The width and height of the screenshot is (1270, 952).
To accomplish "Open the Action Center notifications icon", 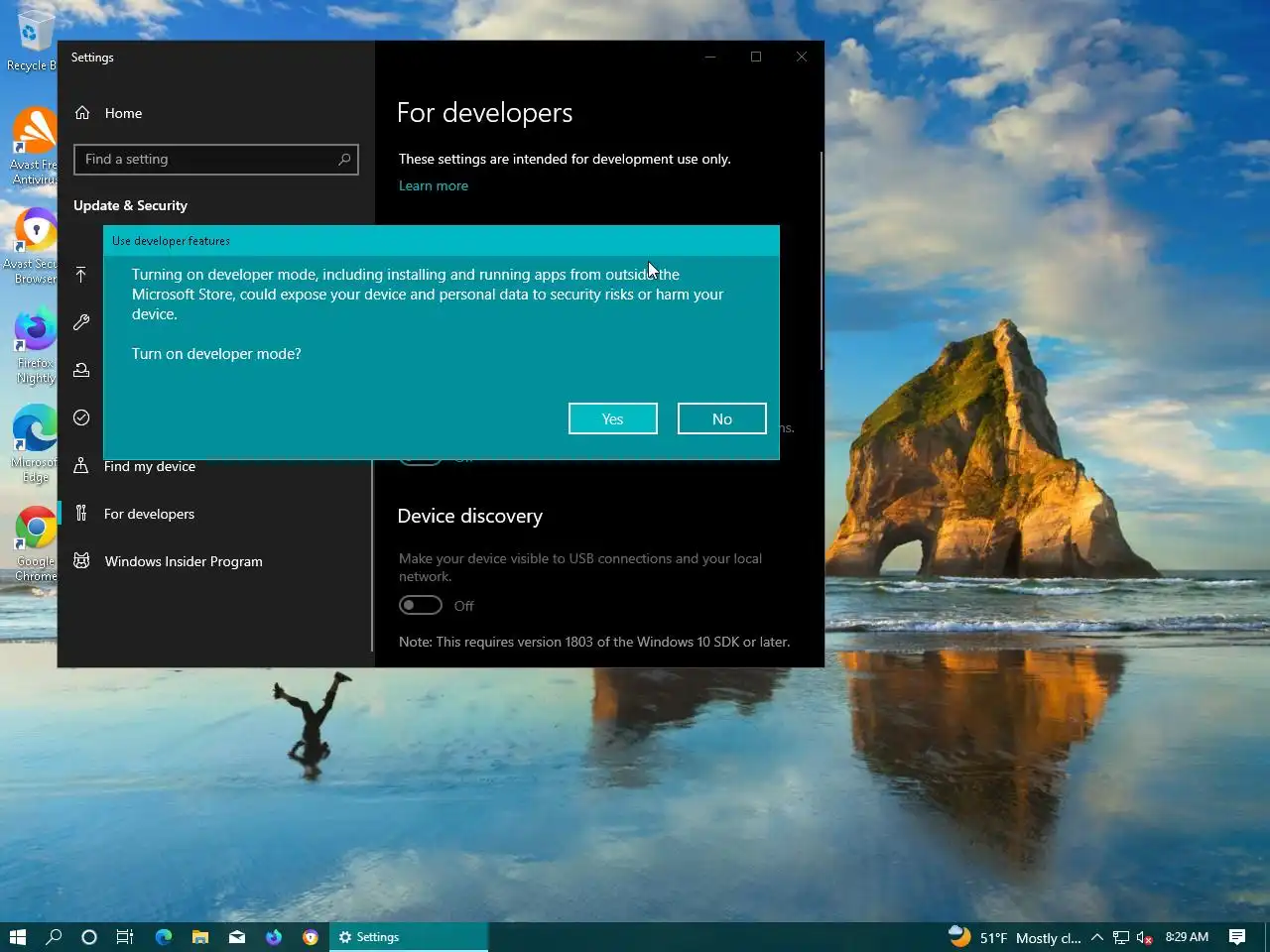I will (x=1237, y=937).
